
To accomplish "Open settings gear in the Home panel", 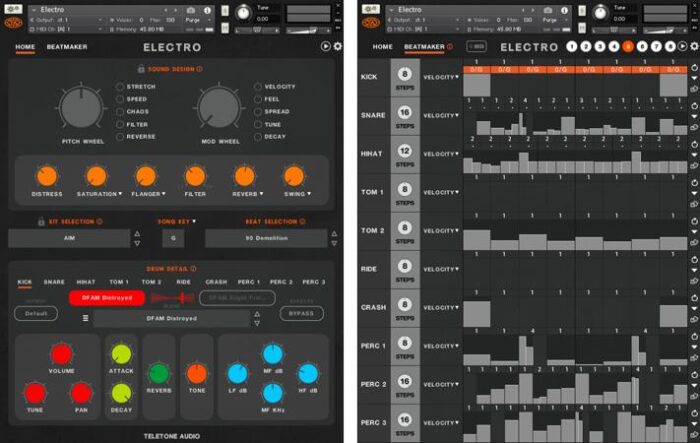I will coord(337,47).
